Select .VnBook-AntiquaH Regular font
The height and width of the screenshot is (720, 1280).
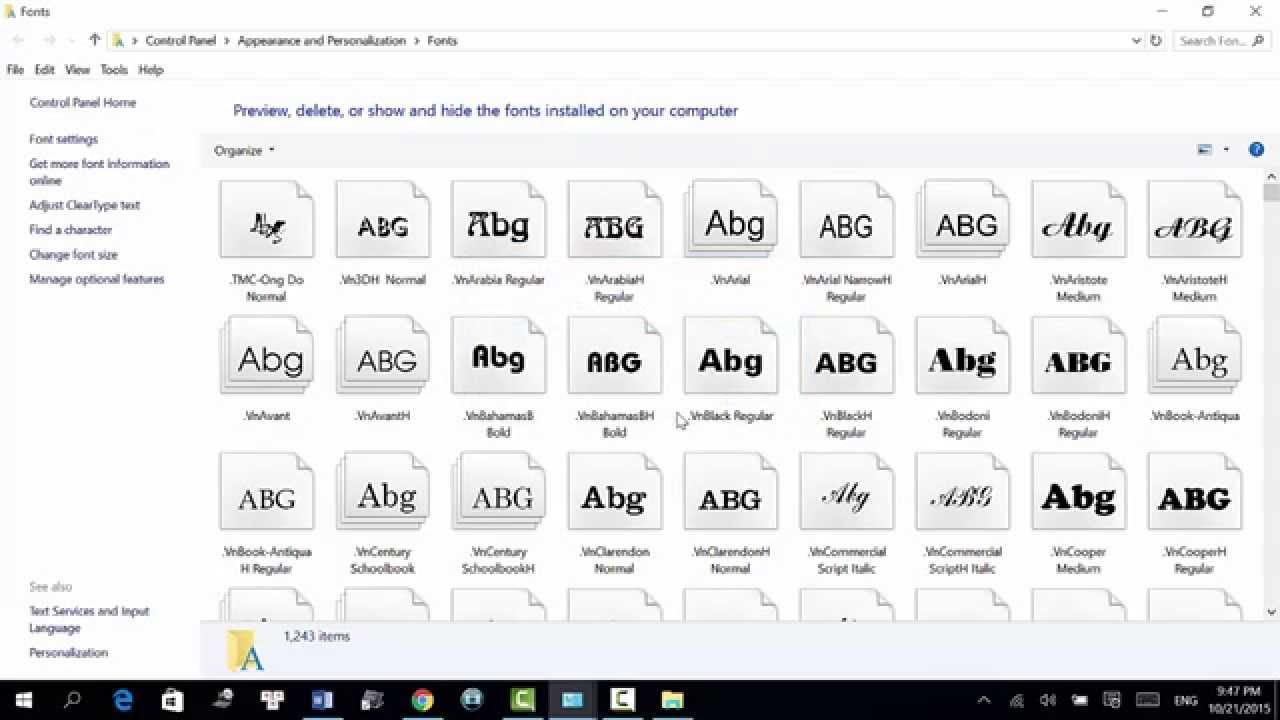tap(266, 513)
